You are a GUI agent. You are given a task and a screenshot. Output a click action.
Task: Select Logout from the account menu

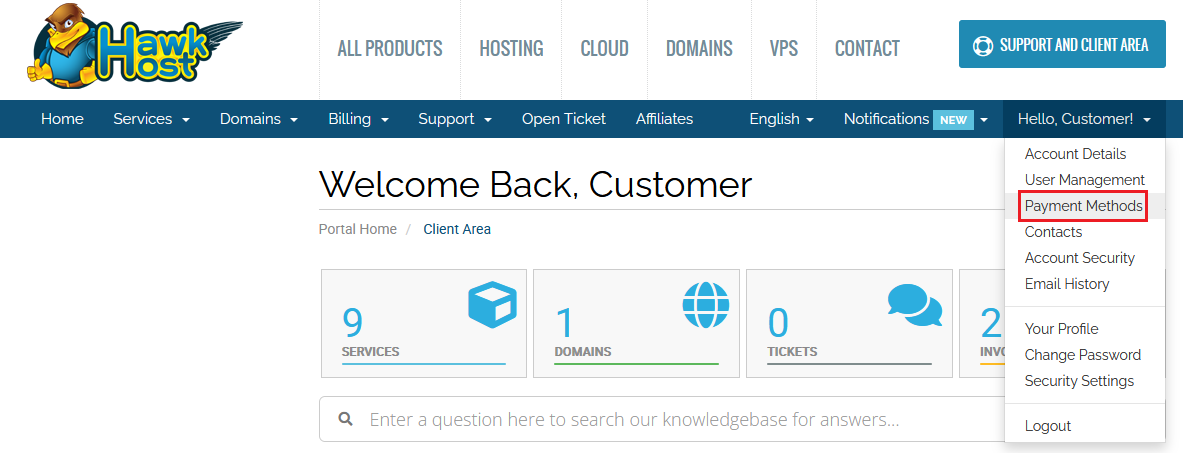pyautogui.click(x=1047, y=426)
